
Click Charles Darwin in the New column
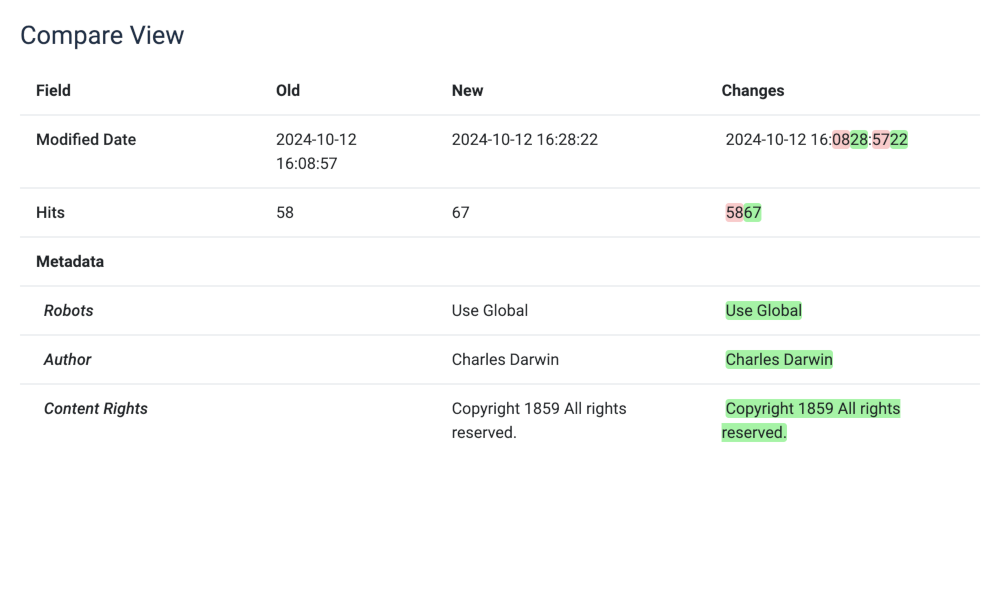click(x=505, y=360)
